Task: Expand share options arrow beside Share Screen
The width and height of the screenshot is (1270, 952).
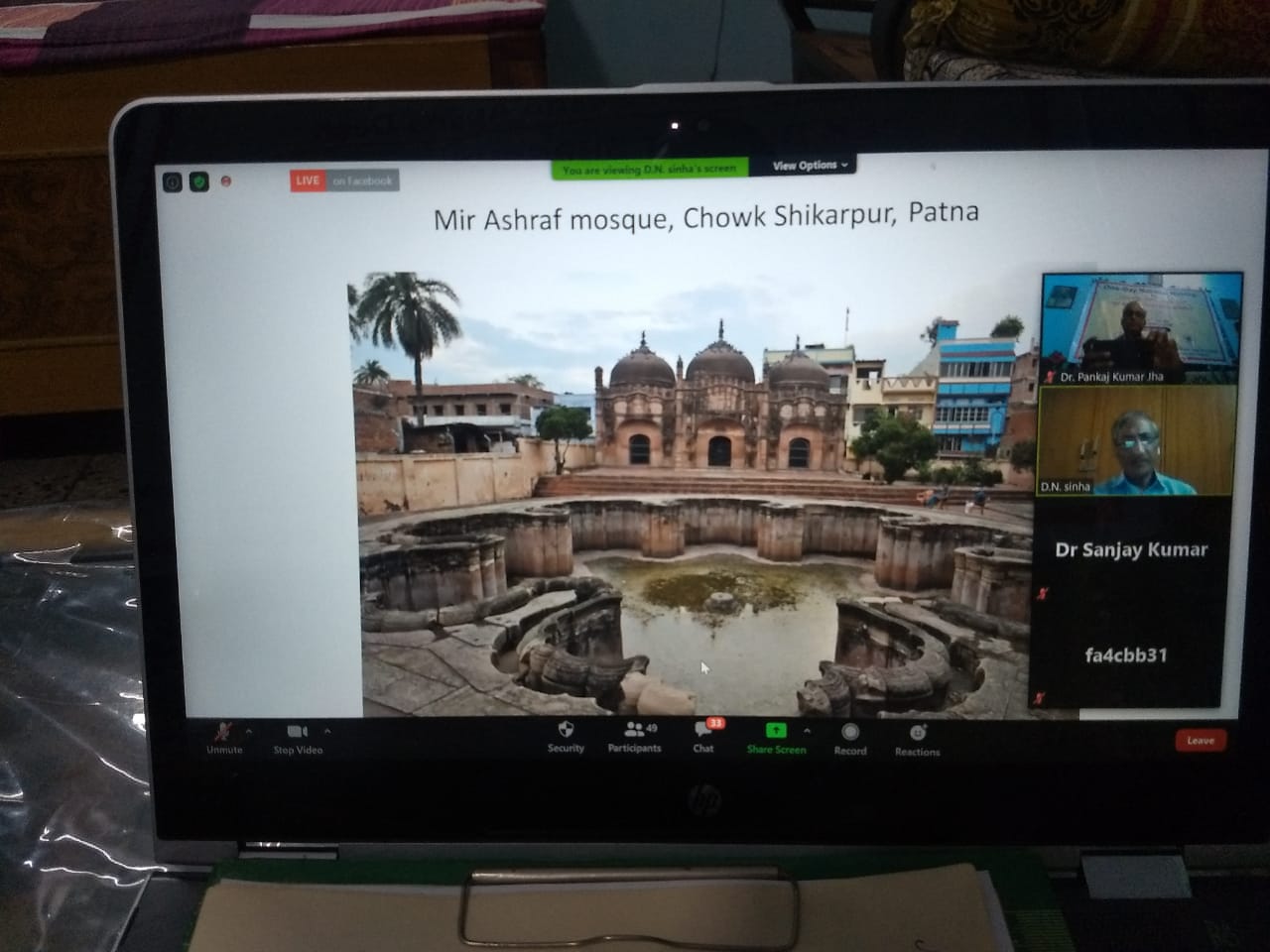Action: [x=806, y=731]
